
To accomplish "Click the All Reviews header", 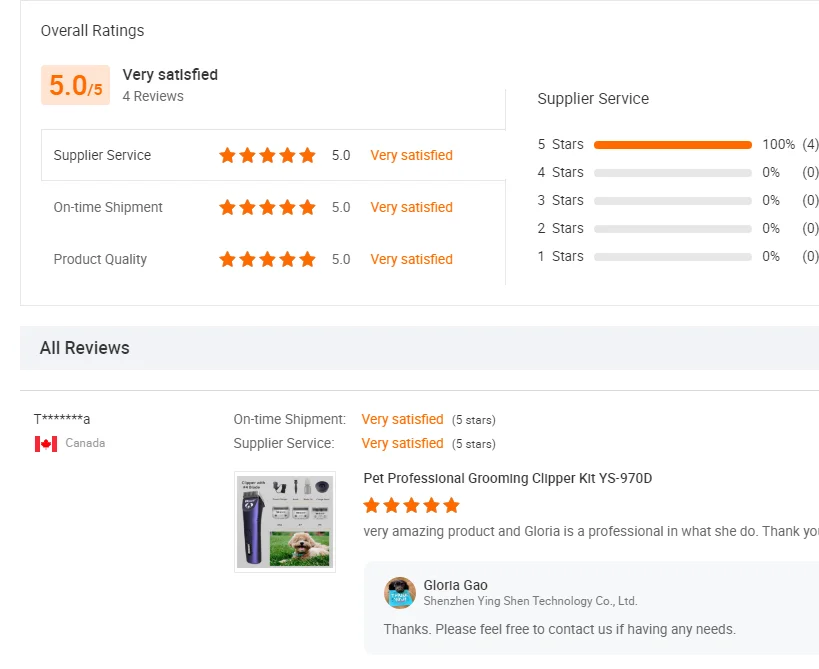I will pyautogui.click(x=85, y=348).
